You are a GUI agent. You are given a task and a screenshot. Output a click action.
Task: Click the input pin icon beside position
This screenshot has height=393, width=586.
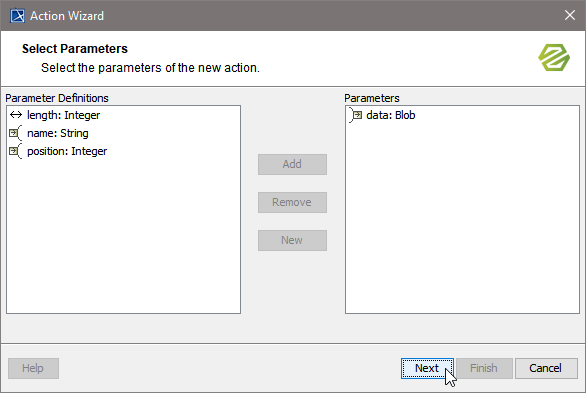[16, 151]
